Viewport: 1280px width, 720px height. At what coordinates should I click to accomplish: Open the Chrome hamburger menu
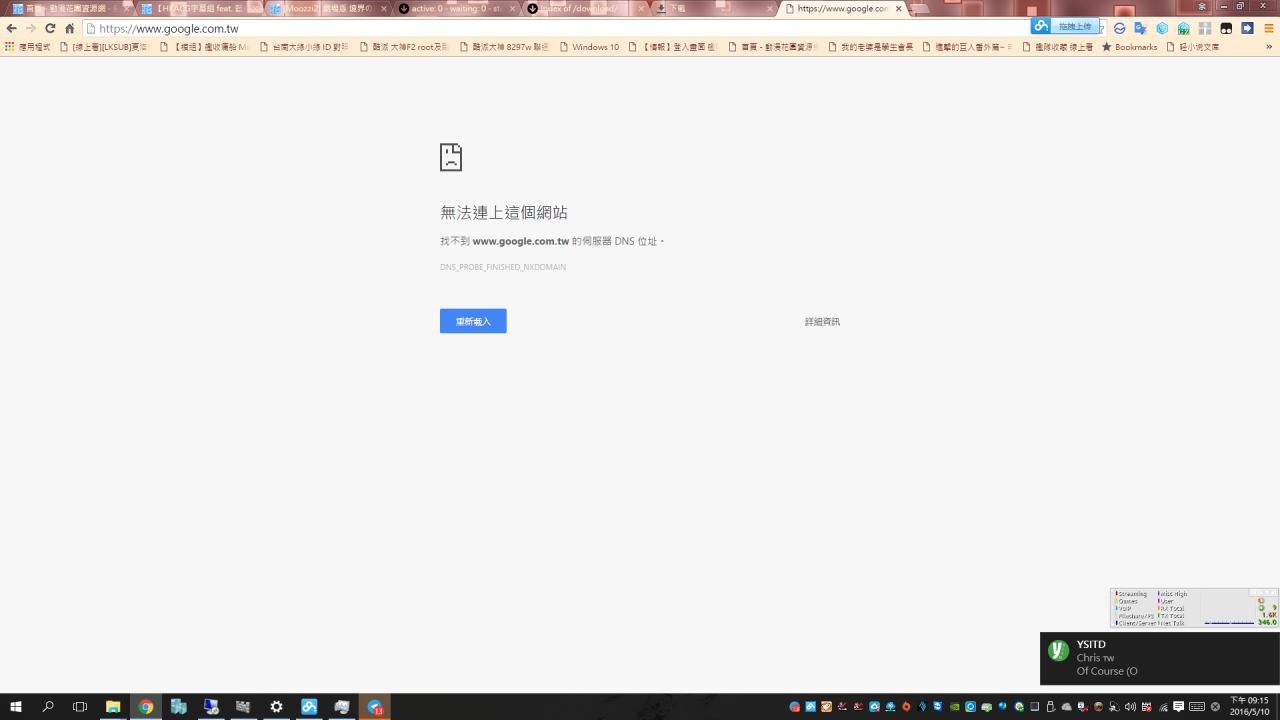click(x=1269, y=29)
